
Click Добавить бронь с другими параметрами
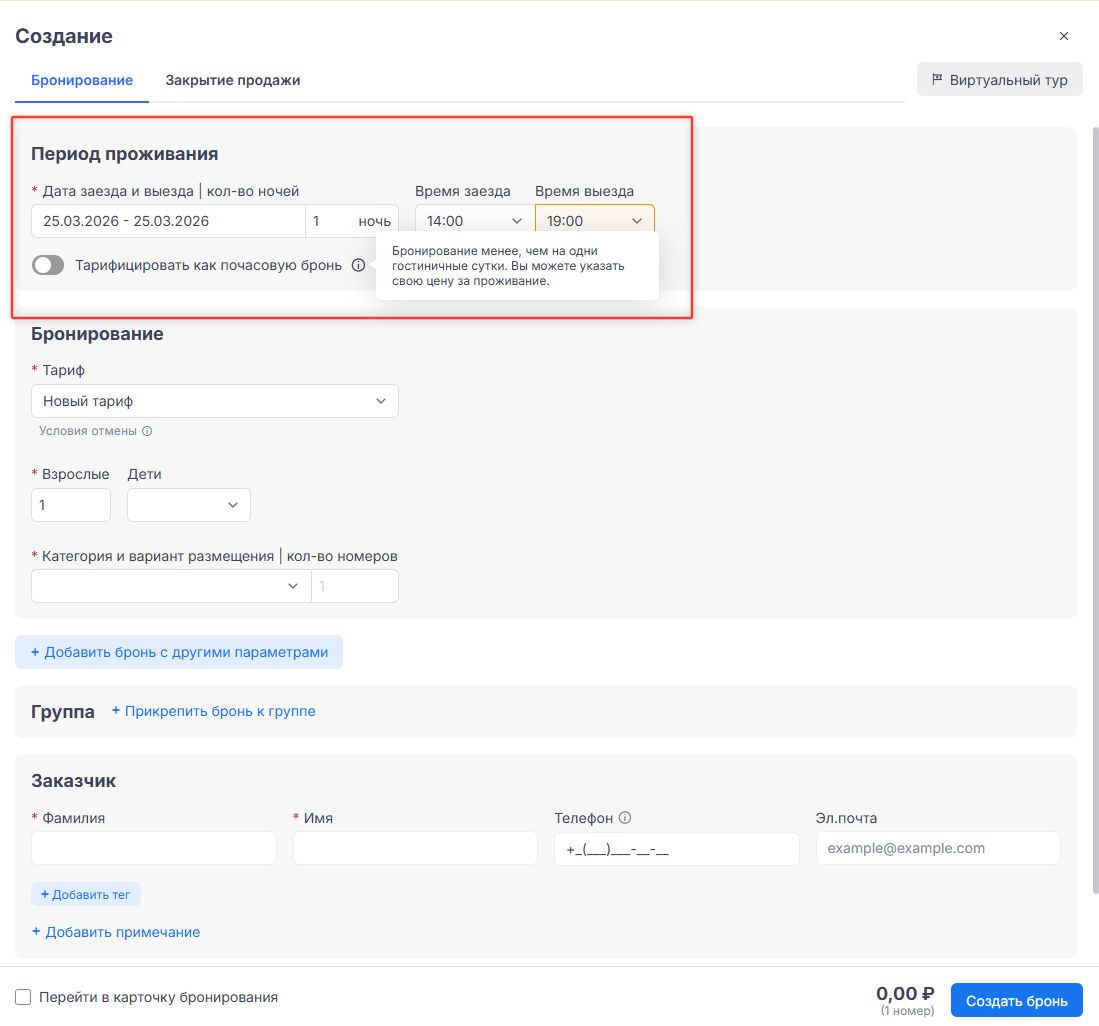(x=179, y=652)
